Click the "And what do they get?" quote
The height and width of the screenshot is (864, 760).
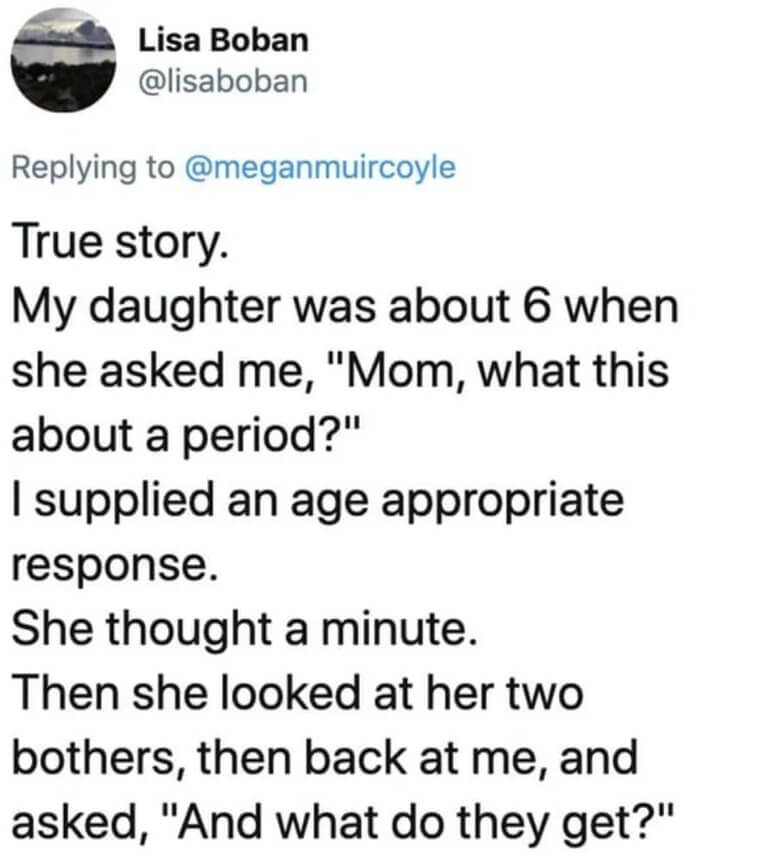(419, 823)
